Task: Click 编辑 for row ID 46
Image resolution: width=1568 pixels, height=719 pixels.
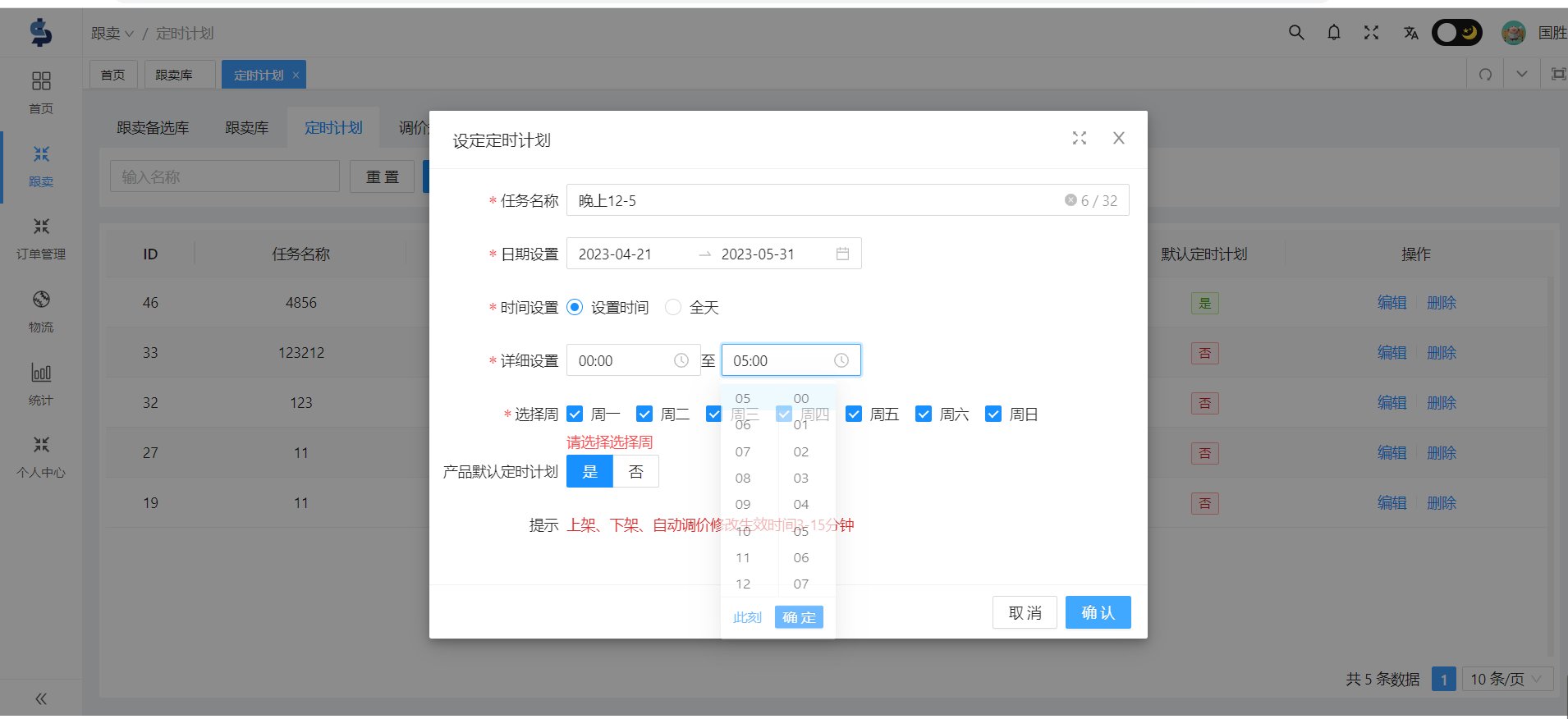Action: click(x=1392, y=302)
